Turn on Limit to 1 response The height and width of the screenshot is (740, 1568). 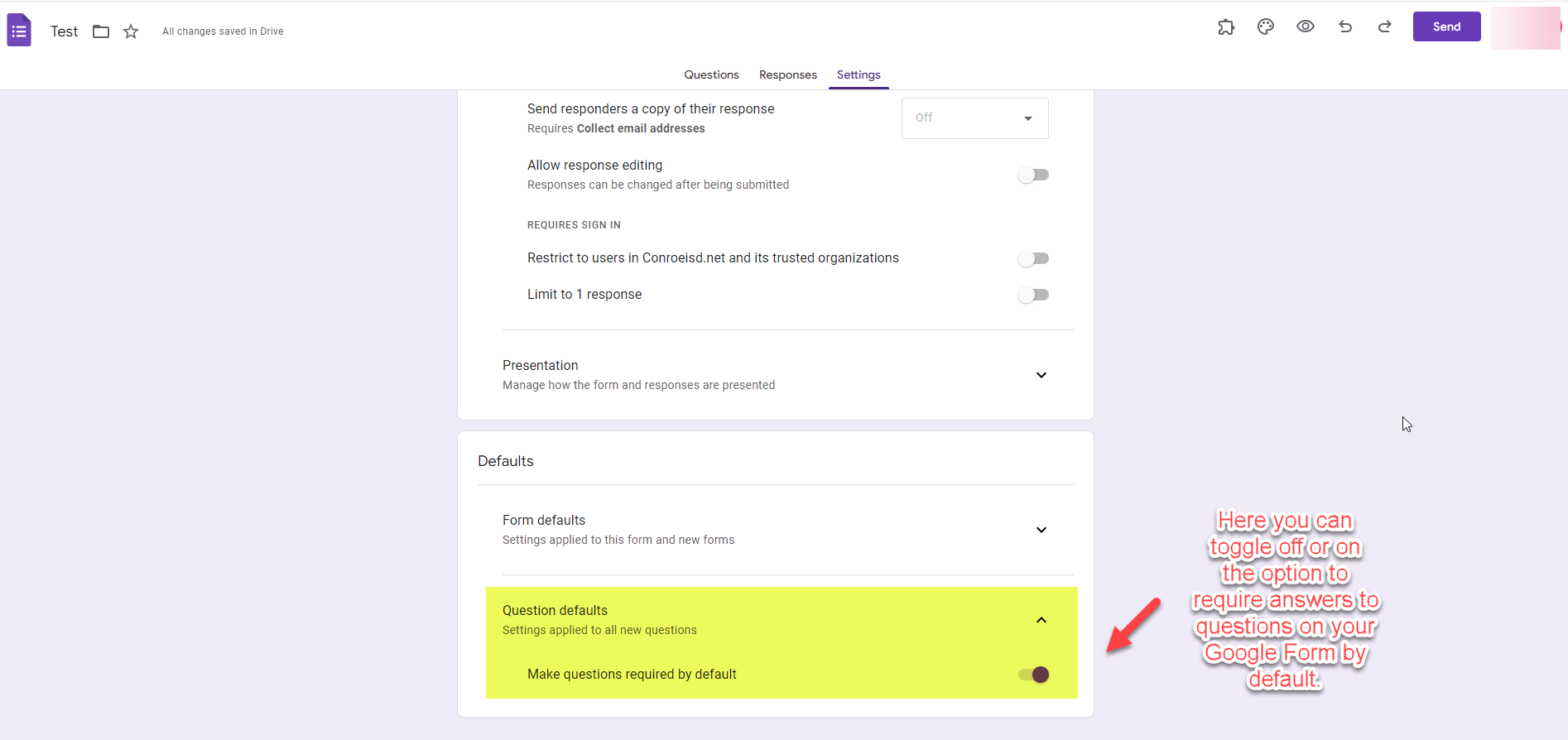[x=1033, y=295]
